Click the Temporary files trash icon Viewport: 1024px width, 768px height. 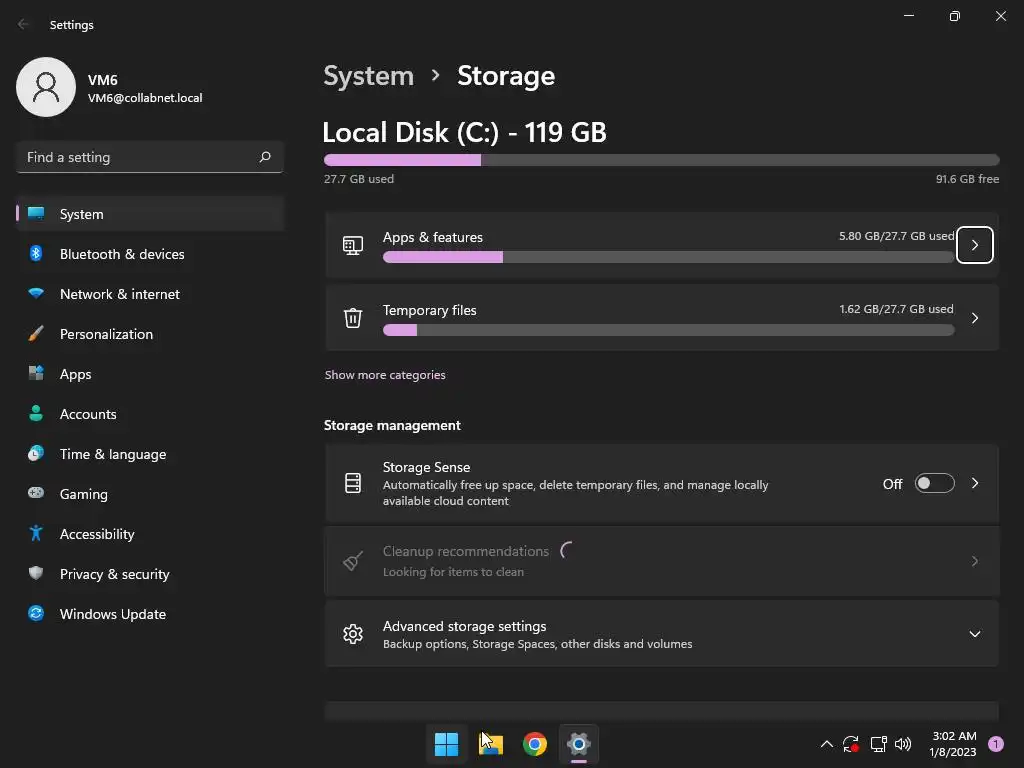pos(353,318)
